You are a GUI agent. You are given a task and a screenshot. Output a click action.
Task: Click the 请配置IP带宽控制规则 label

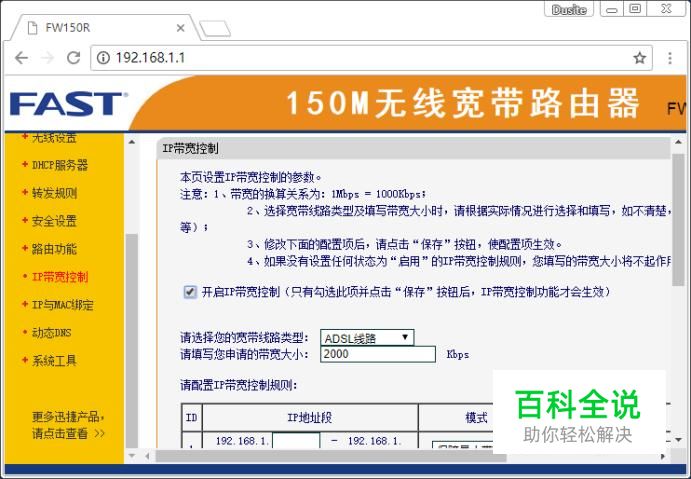click(238, 386)
